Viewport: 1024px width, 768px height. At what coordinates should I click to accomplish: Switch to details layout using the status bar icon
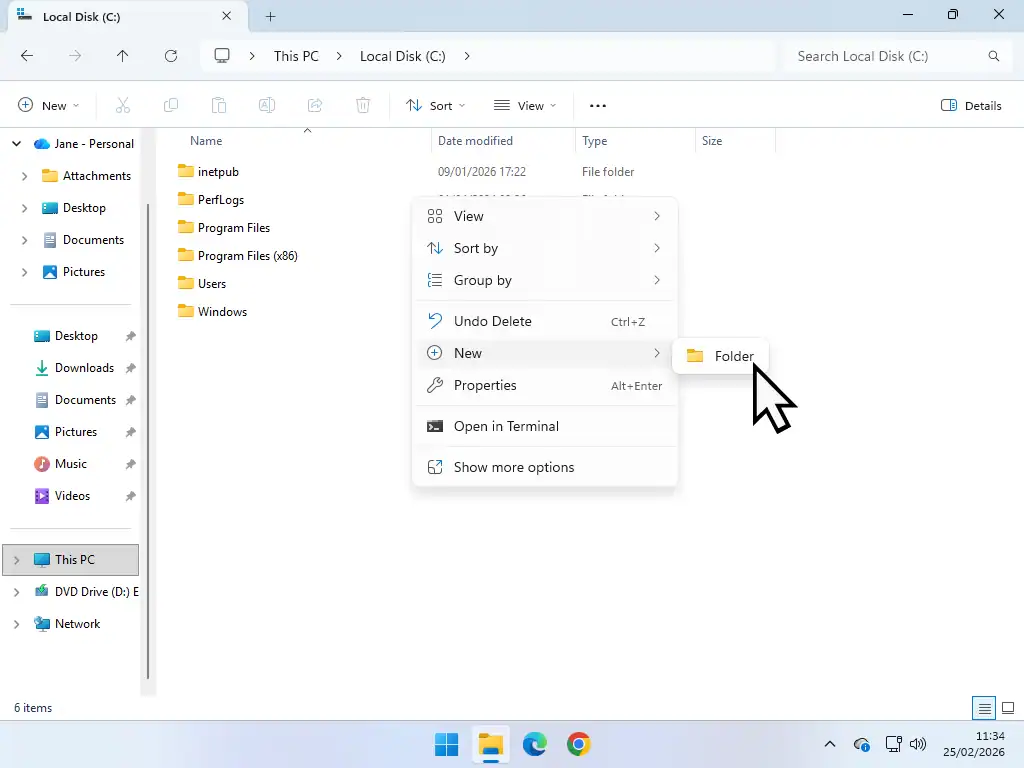[x=983, y=707]
